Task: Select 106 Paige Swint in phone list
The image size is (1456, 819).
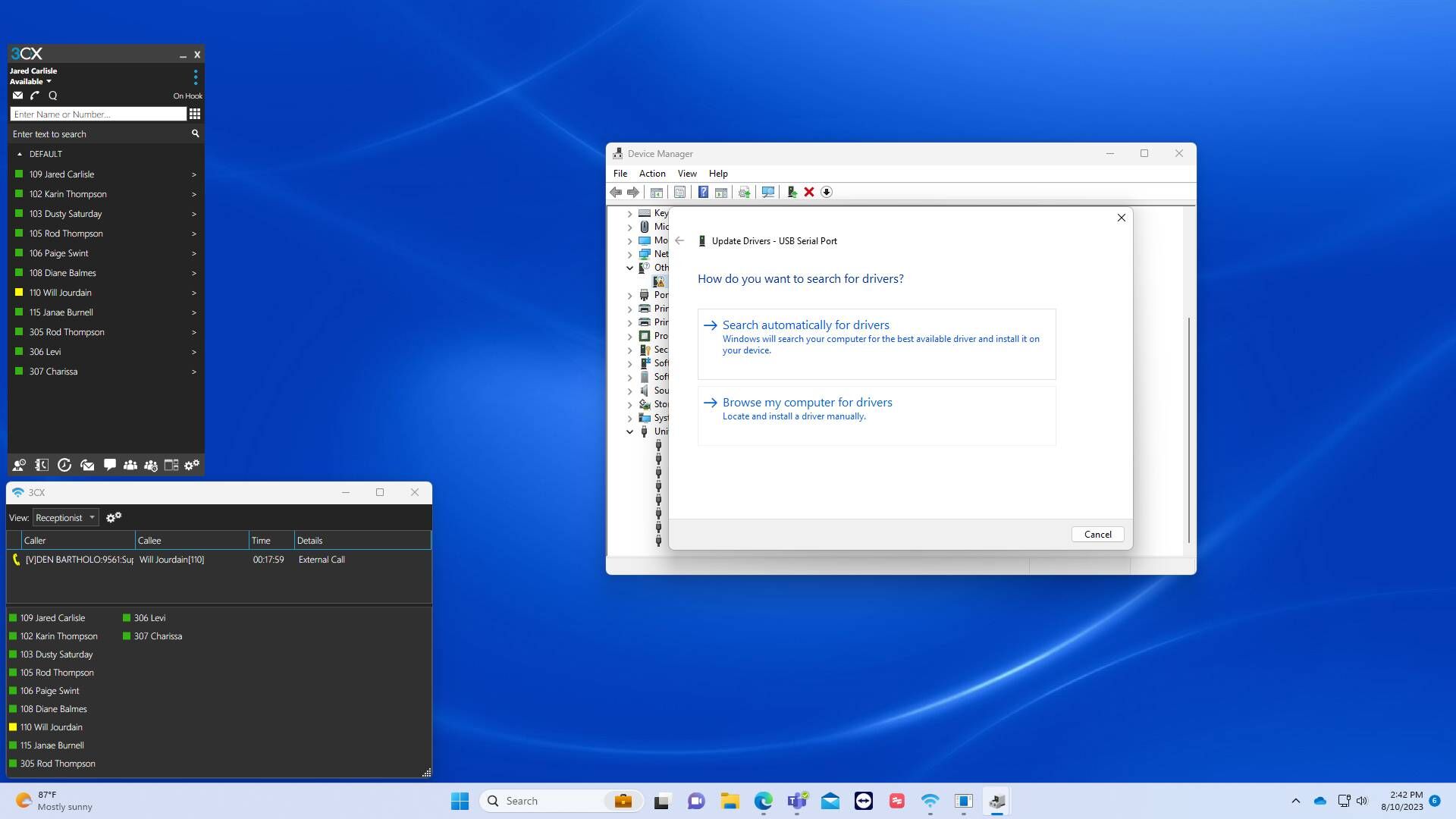Action: [106, 253]
